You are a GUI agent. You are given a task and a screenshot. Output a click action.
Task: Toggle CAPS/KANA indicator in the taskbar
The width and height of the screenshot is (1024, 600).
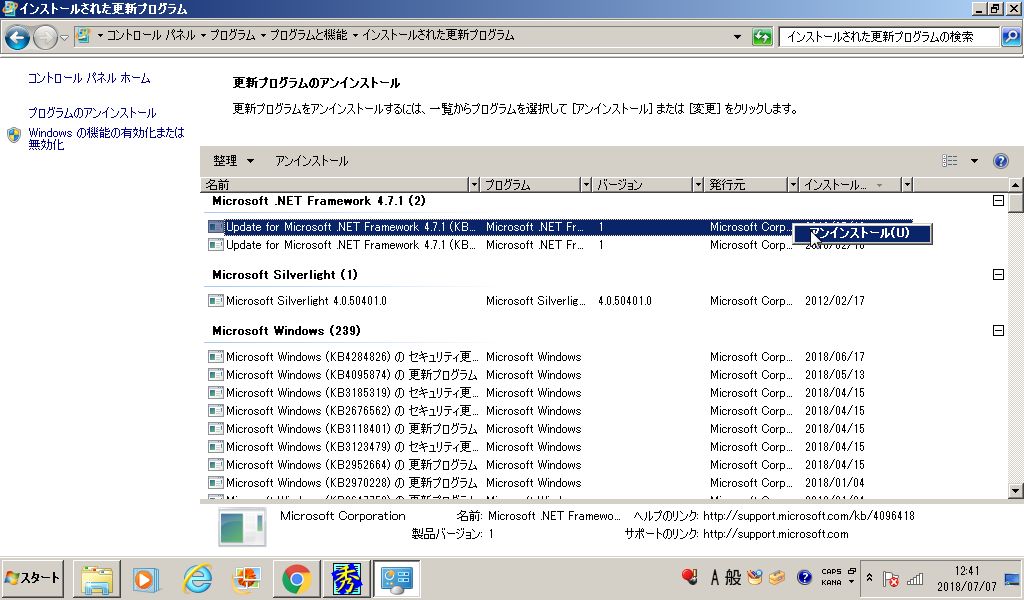click(x=833, y=577)
